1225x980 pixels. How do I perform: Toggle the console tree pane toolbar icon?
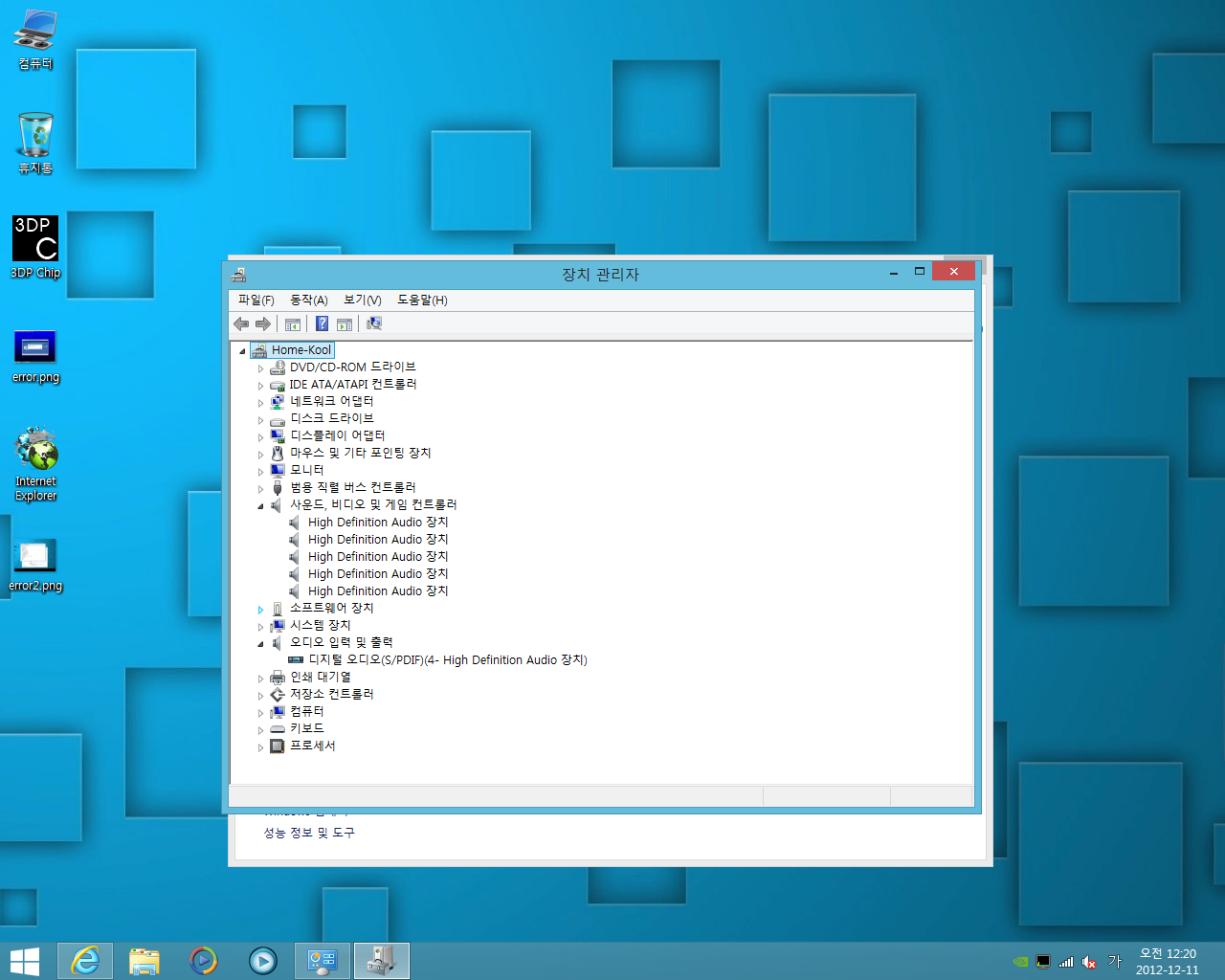click(x=293, y=324)
